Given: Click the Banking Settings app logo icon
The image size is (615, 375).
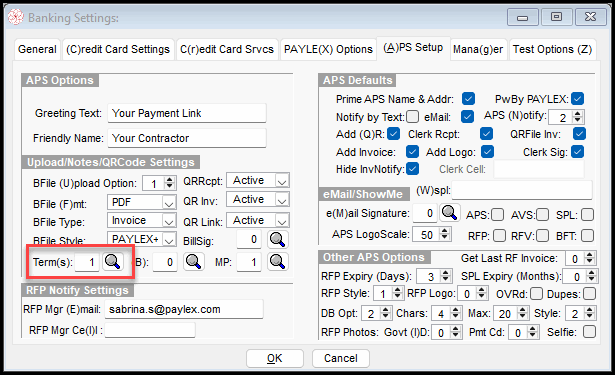Looking at the screenshot, I should (x=16, y=18).
